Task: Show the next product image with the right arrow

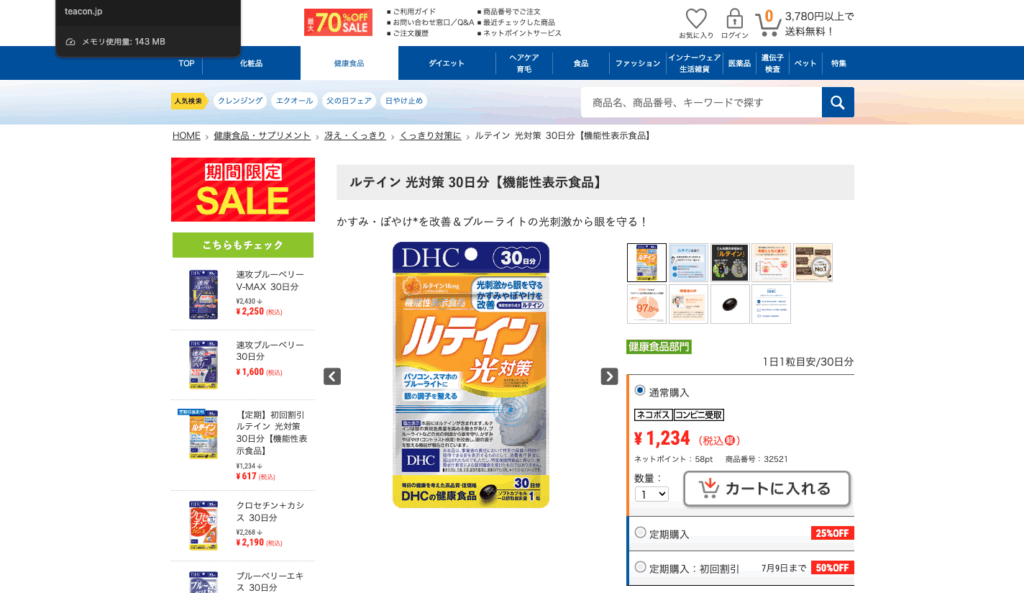Action: point(609,376)
